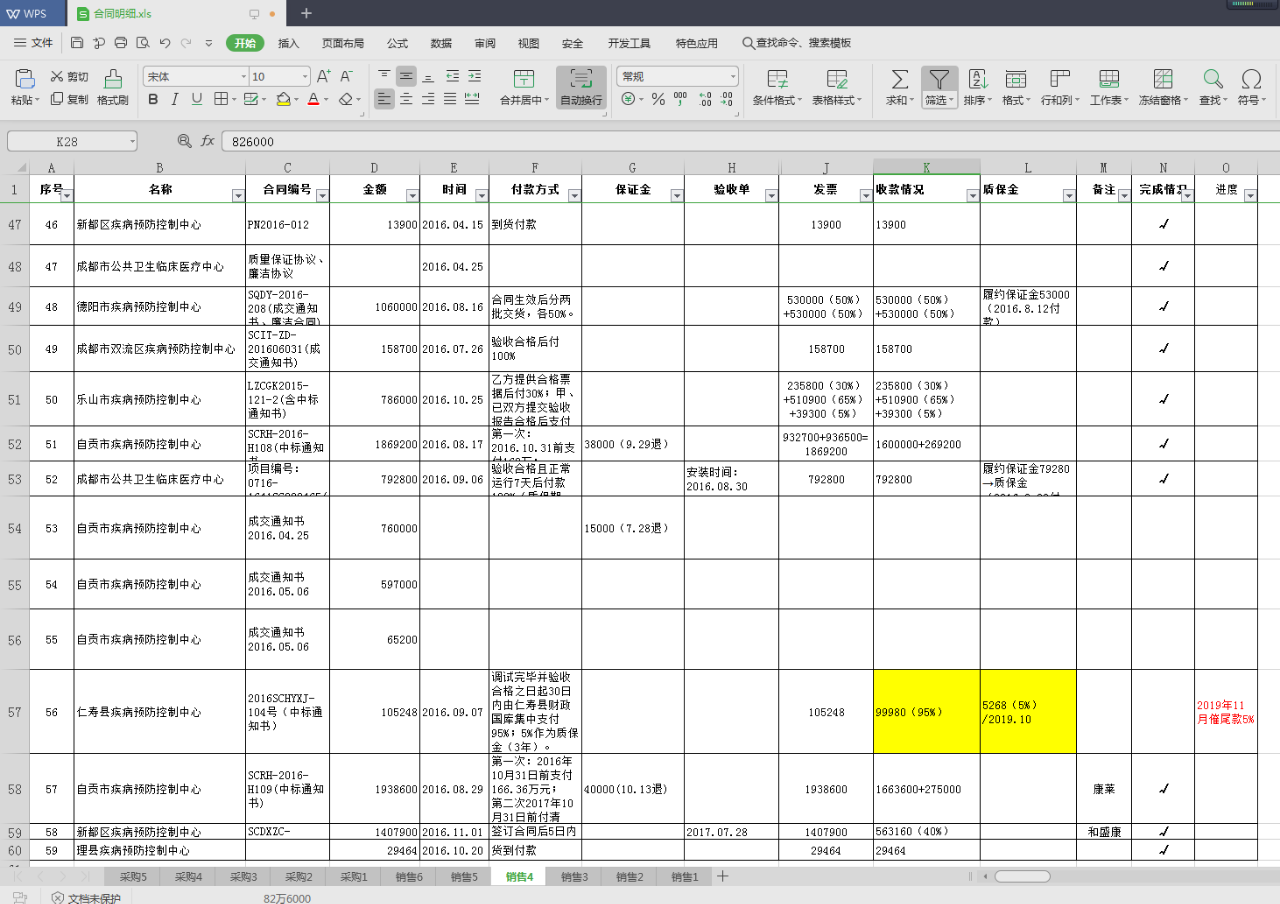Click the fill color yellow bucket swatch
1280x904 pixels.
(283, 99)
